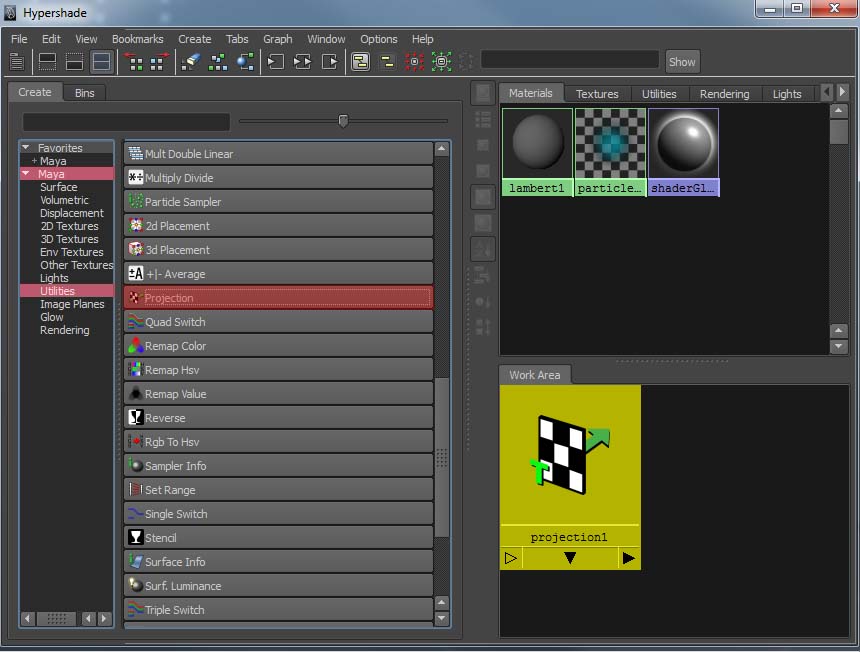Image resolution: width=860 pixels, height=652 pixels.
Task: Select Displacement in the category tree
Action: coord(72,213)
